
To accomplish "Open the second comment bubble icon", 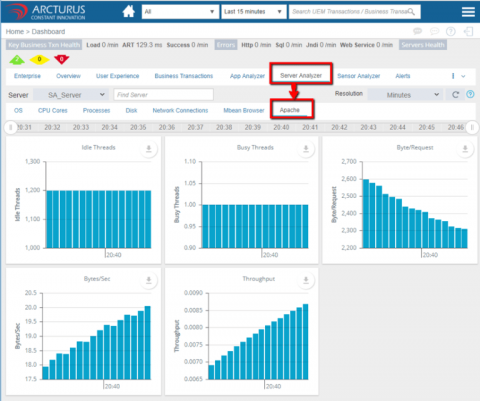I will (434, 31).
